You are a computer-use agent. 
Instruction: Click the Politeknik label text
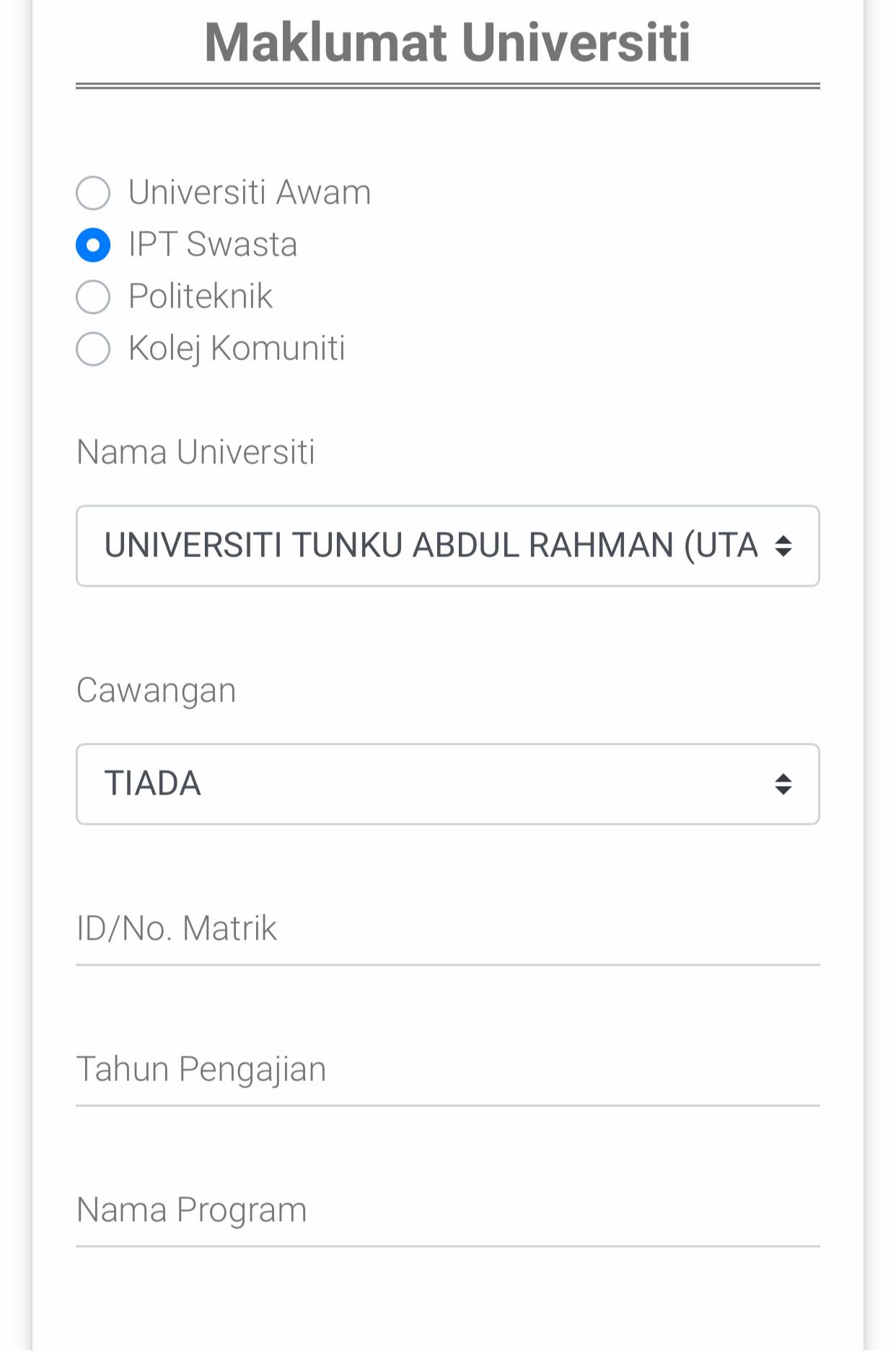pyautogui.click(x=201, y=297)
